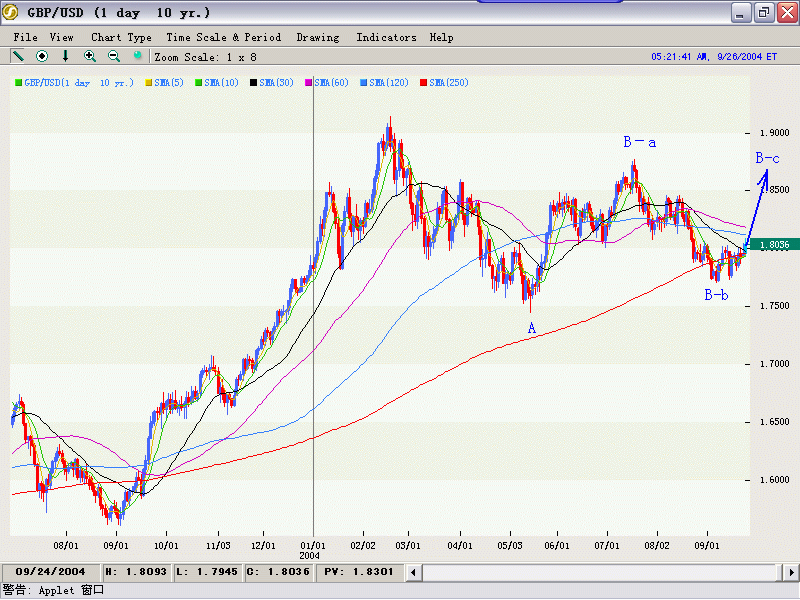Image resolution: width=800 pixels, height=600 pixels.
Task: Click the 09/24/2004 date field
Action: (51, 572)
